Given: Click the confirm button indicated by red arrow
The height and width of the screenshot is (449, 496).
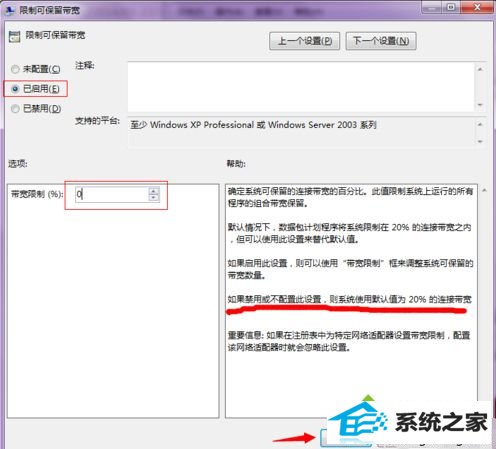Looking at the screenshot, I should click(x=345, y=438).
